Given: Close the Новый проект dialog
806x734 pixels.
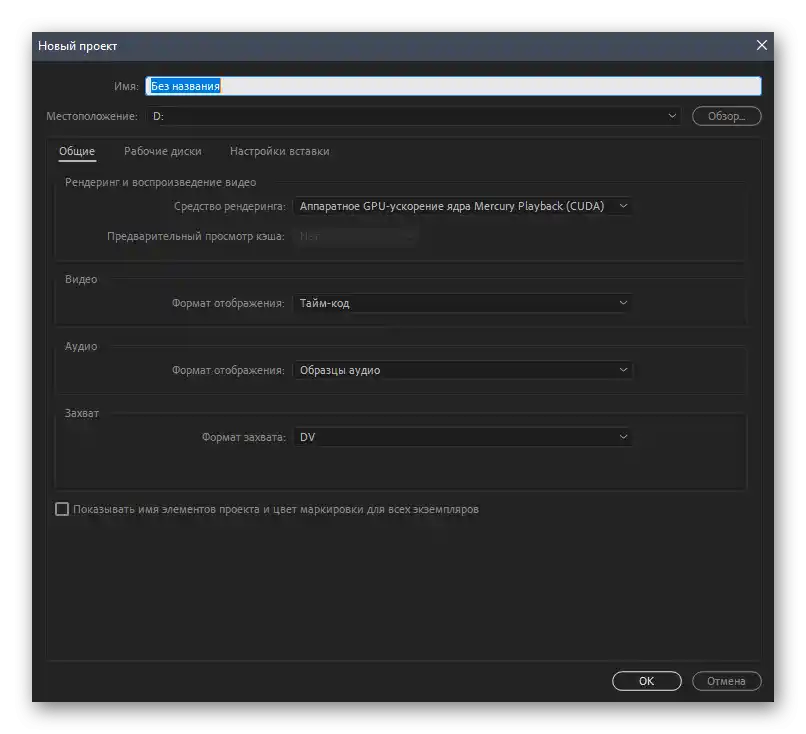Looking at the screenshot, I should click(x=762, y=45).
